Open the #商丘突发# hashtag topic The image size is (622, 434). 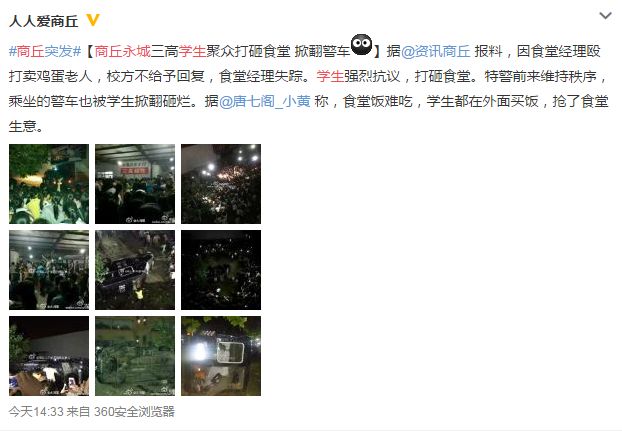(45, 51)
